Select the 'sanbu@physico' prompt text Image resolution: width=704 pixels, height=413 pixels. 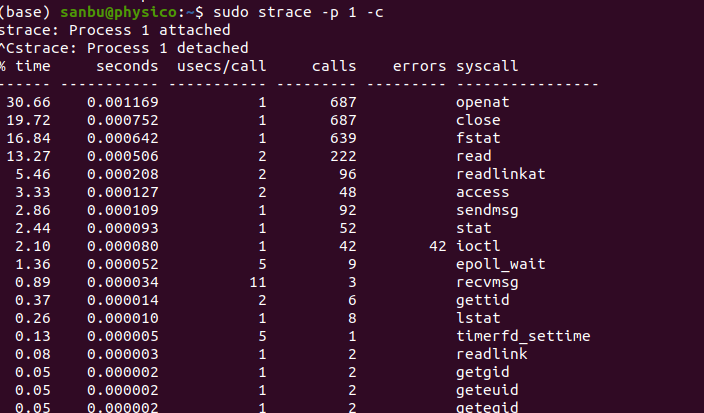pyautogui.click(x=119, y=12)
